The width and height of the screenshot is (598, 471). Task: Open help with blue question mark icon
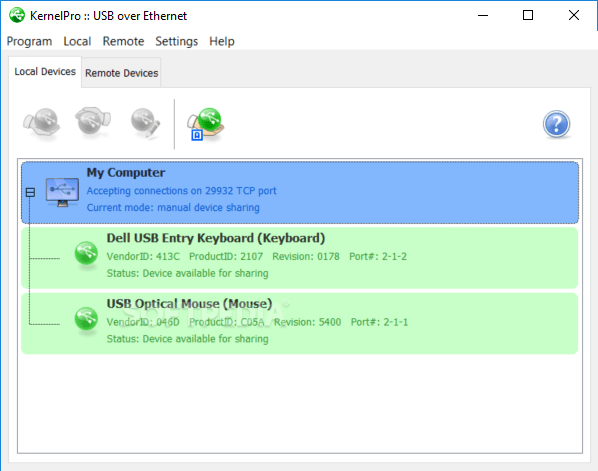pyautogui.click(x=556, y=124)
